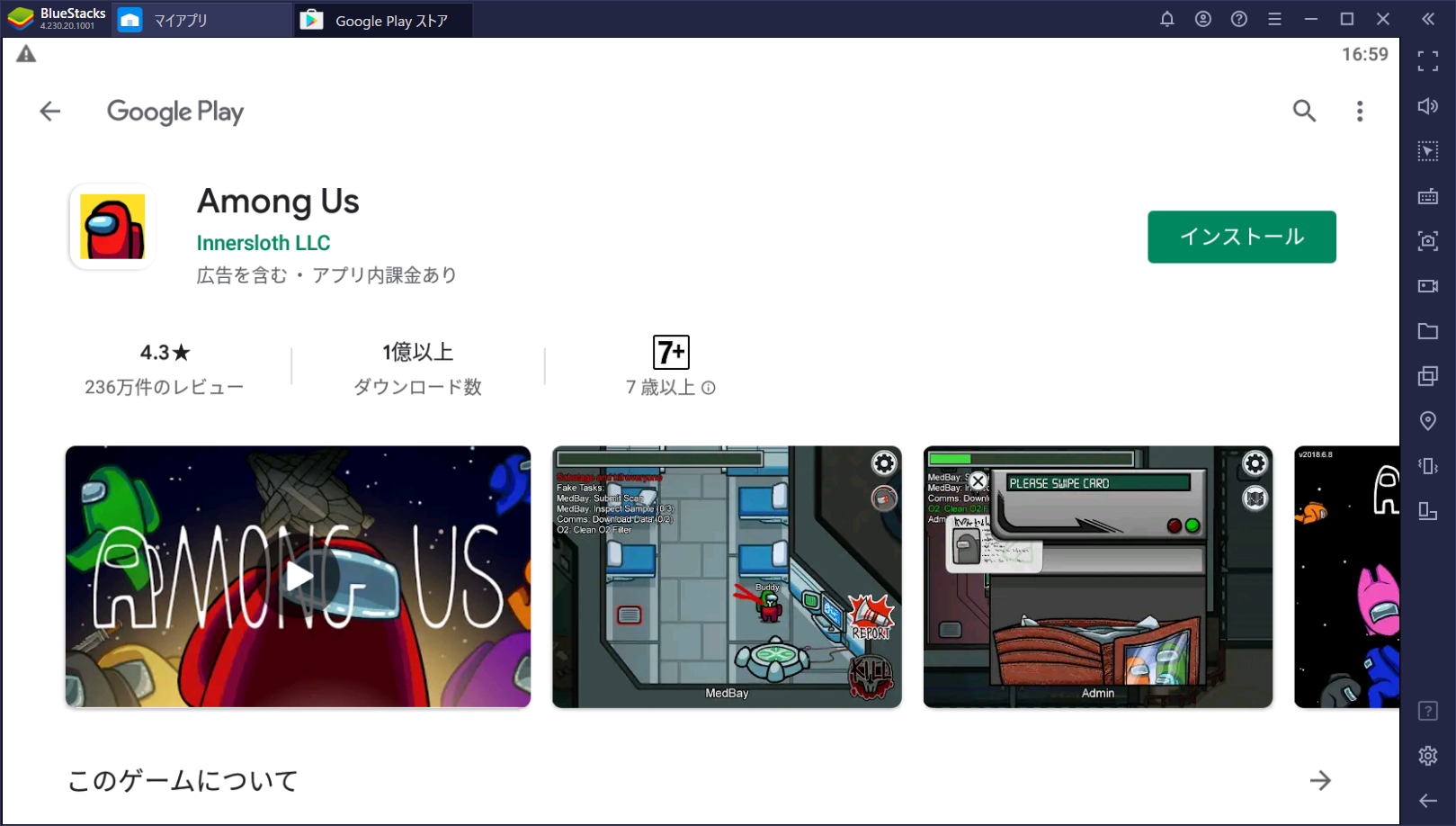The image size is (1456, 826).
Task: Open BlueStacks account profile icon
Action: pos(1203,19)
